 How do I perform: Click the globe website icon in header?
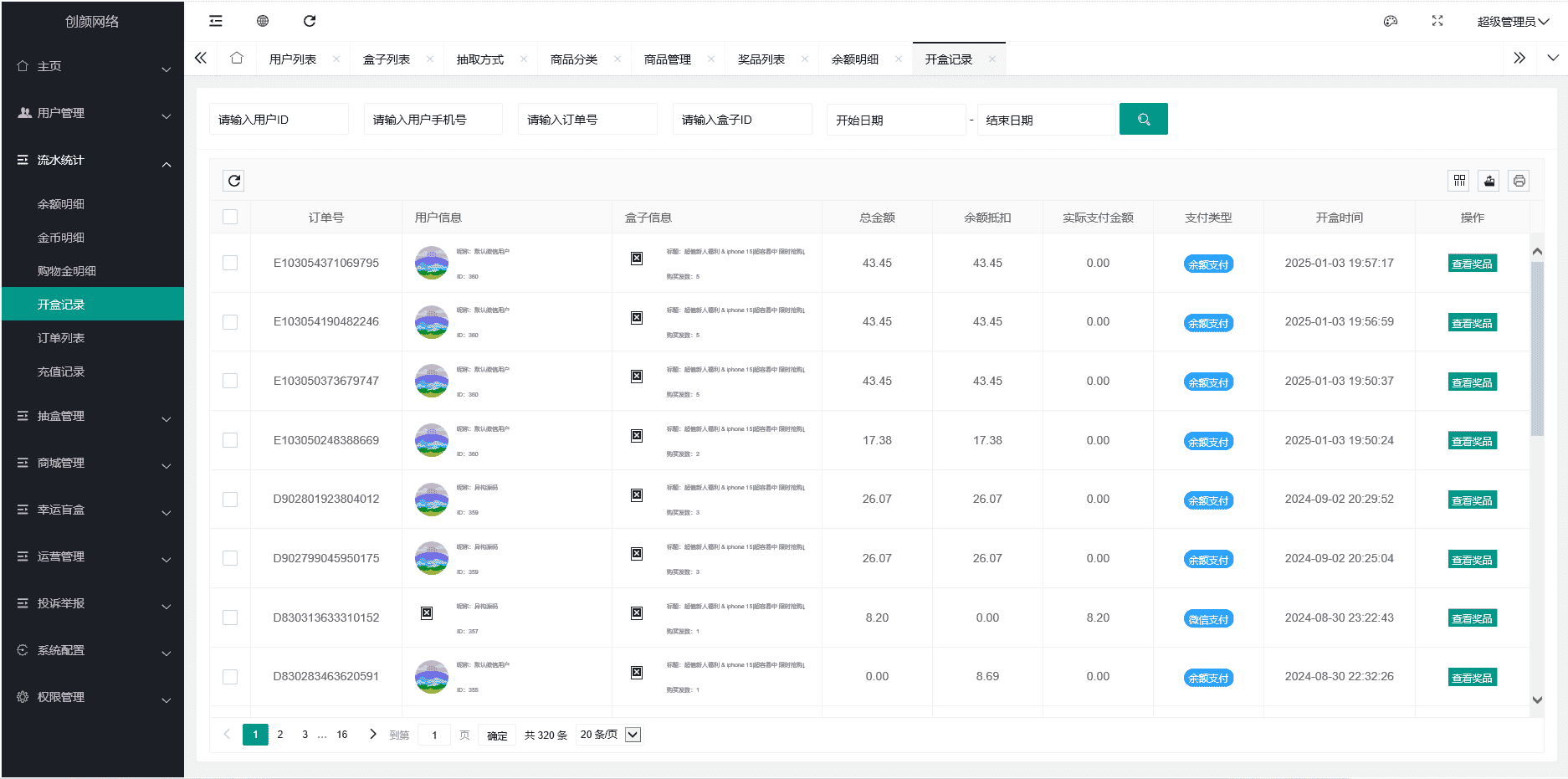tap(263, 21)
